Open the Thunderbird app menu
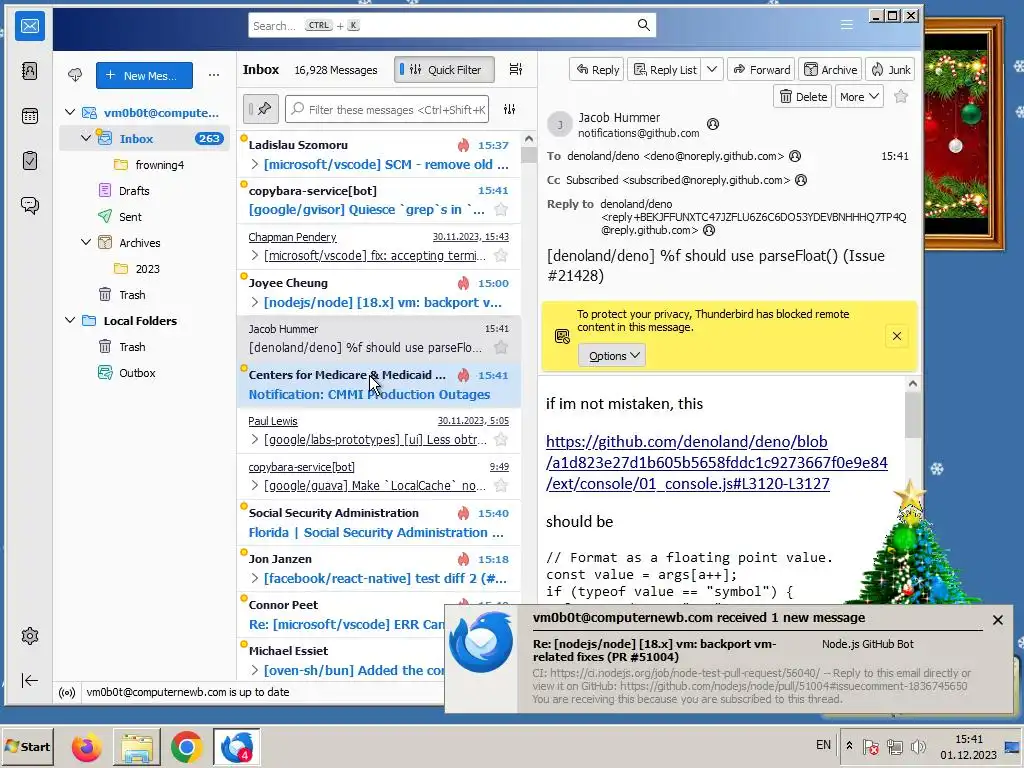Image resolution: width=1024 pixels, height=768 pixels. tap(846, 25)
